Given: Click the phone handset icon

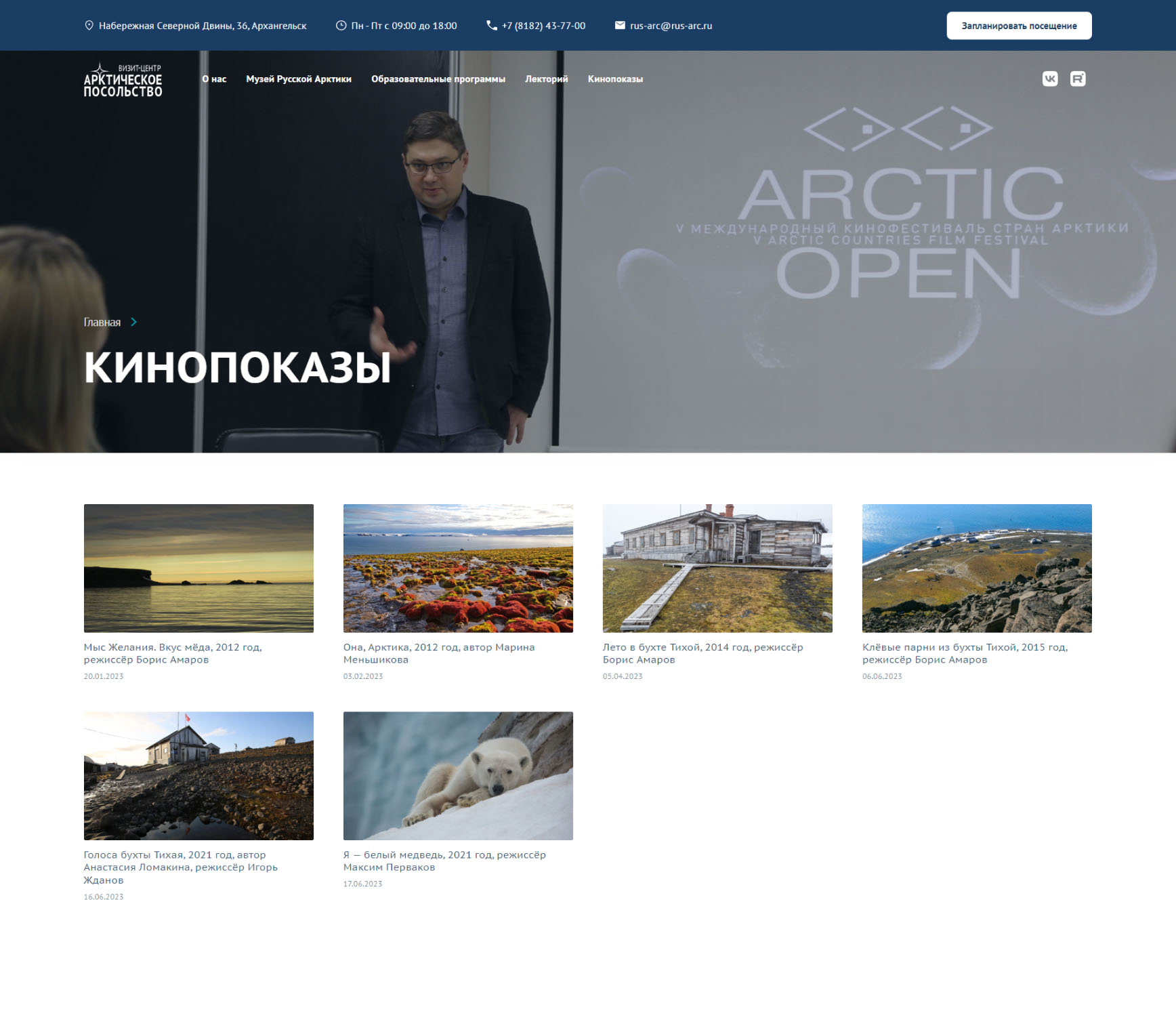Looking at the screenshot, I should [491, 26].
